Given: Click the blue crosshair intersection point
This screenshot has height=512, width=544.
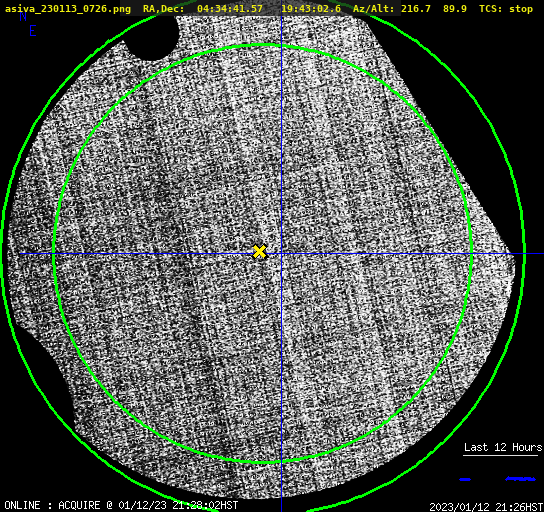Looking at the screenshot, I should click(281, 254).
